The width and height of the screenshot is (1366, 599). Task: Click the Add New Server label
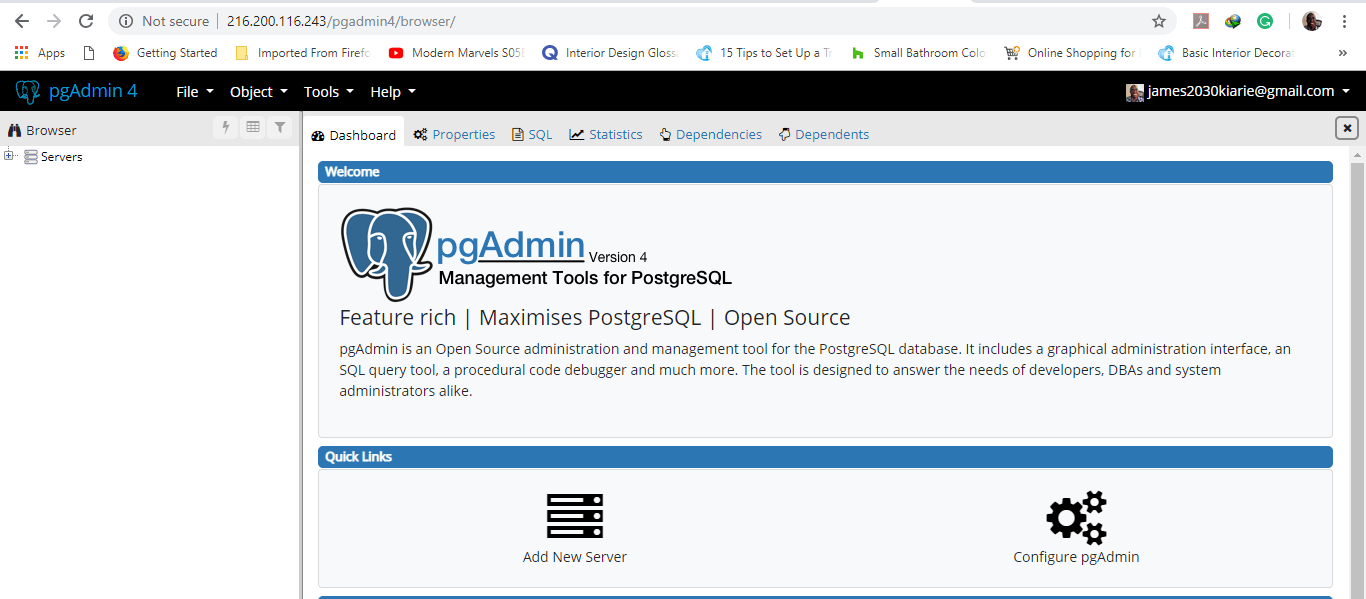pos(575,557)
